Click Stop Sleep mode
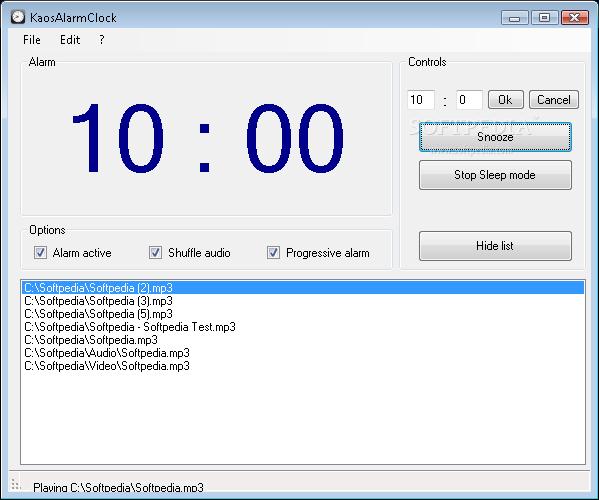The width and height of the screenshot is (599, 500). (x=495, y=175)
